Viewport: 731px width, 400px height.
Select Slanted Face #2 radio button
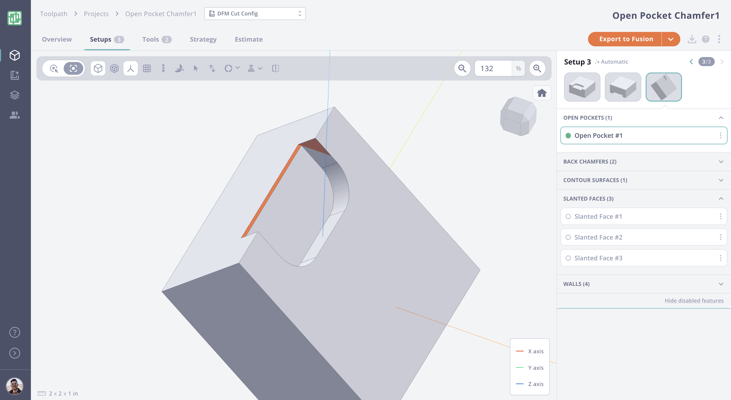568,238
